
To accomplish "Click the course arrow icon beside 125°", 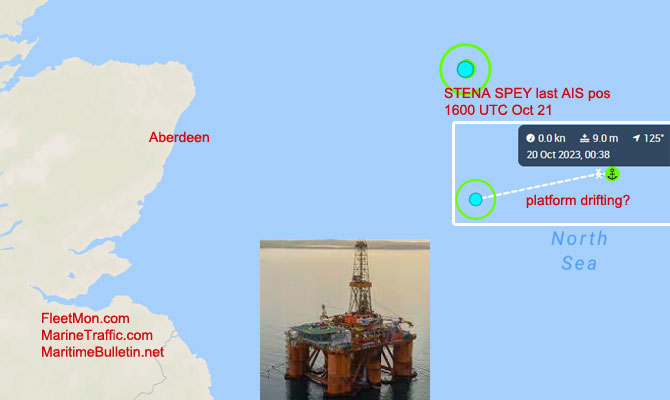I will 636,138.
